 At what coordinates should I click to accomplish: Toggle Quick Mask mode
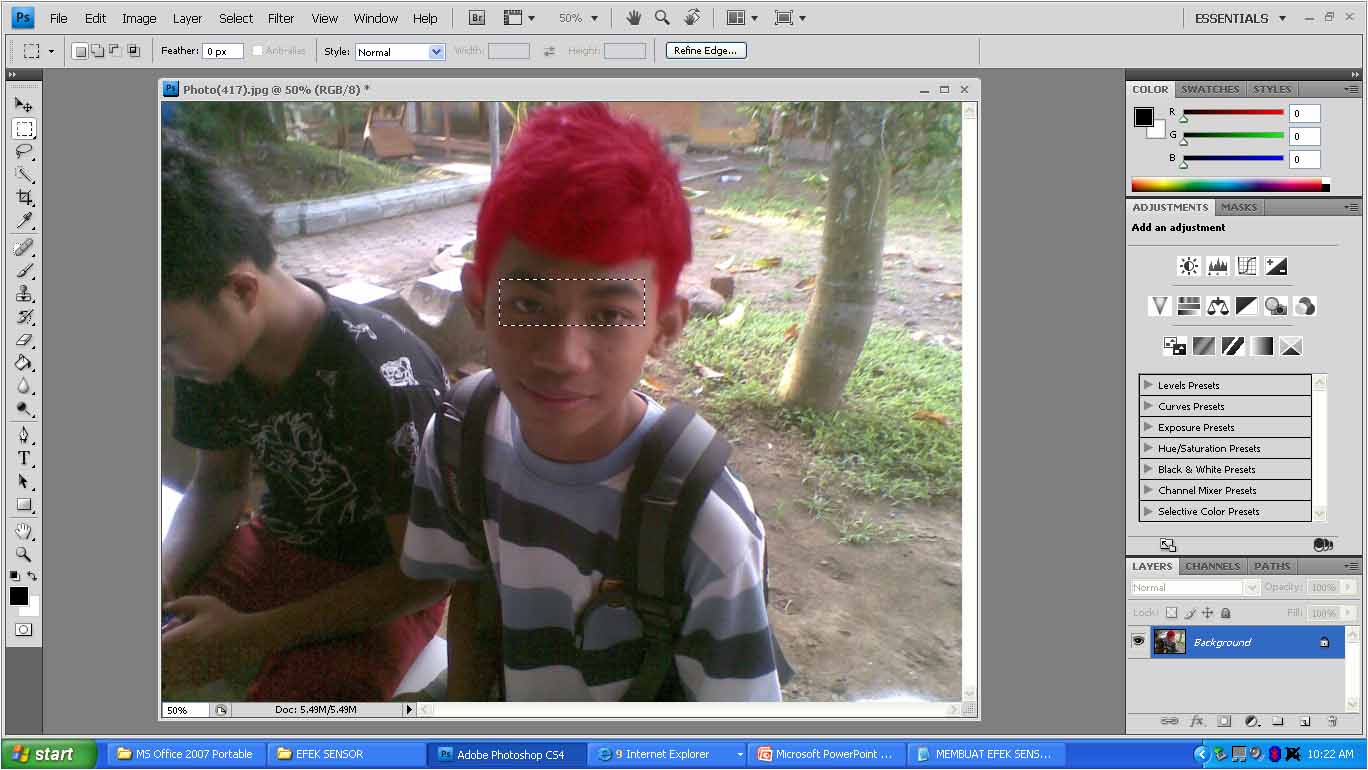click(x=24, y=630)
